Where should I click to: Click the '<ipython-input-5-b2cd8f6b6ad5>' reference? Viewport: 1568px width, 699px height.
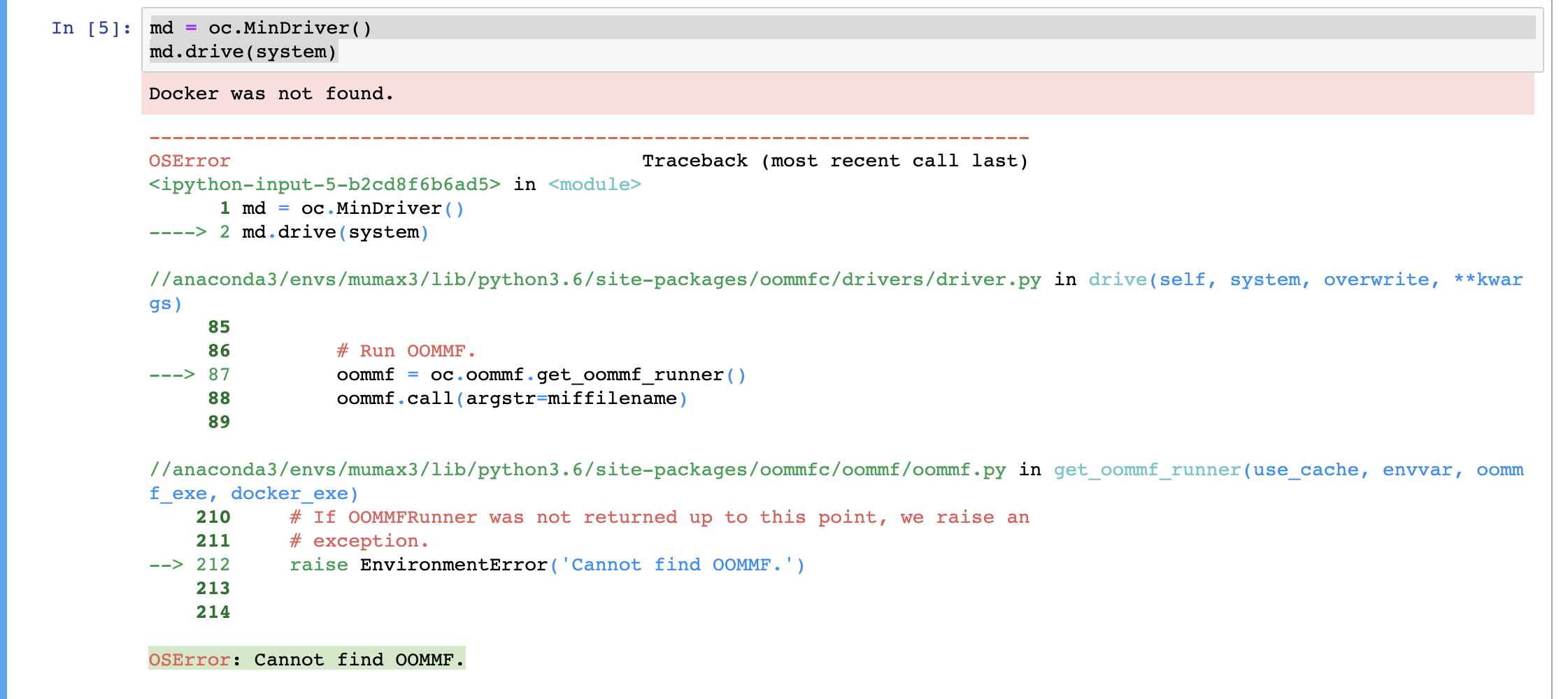click(x=325, y=185)
